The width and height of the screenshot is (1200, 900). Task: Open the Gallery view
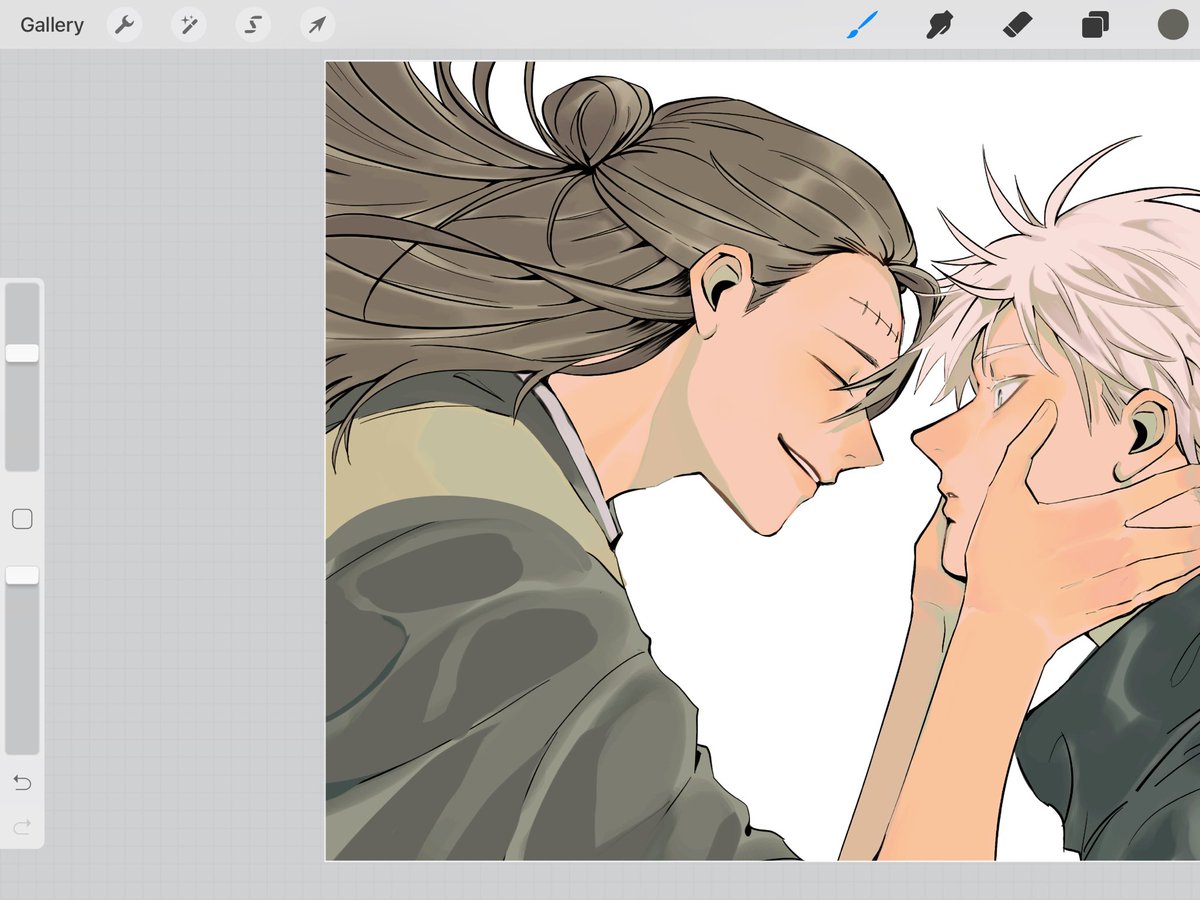tap(52, 25)
